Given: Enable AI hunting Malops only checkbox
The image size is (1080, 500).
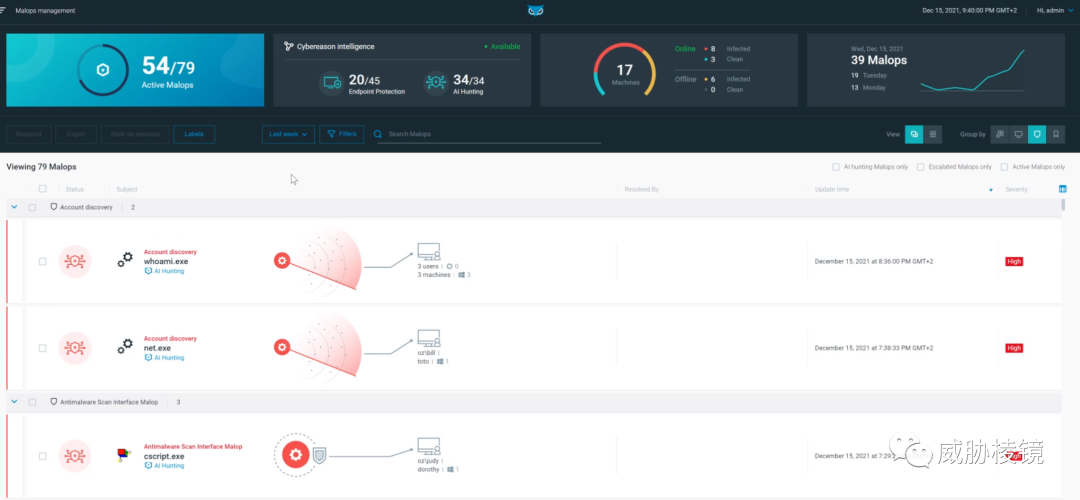Looking at the screenshot, I should pyautogui.click(x=835, y=167).
